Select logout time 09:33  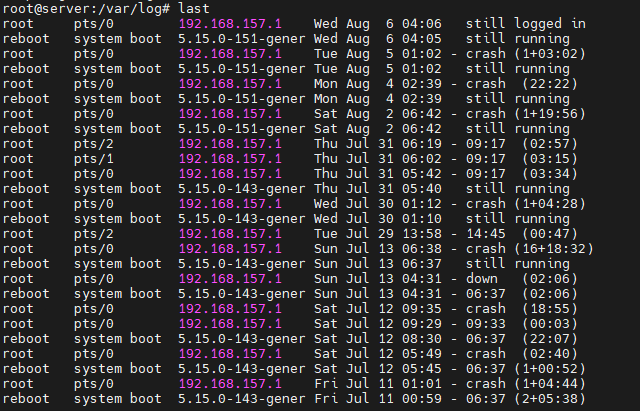[x=486, y=324]
